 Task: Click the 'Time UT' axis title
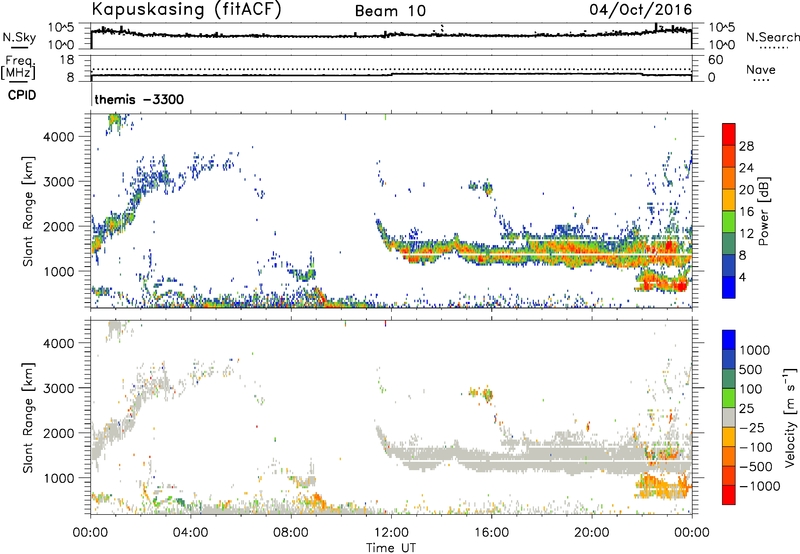click(391, 547)
